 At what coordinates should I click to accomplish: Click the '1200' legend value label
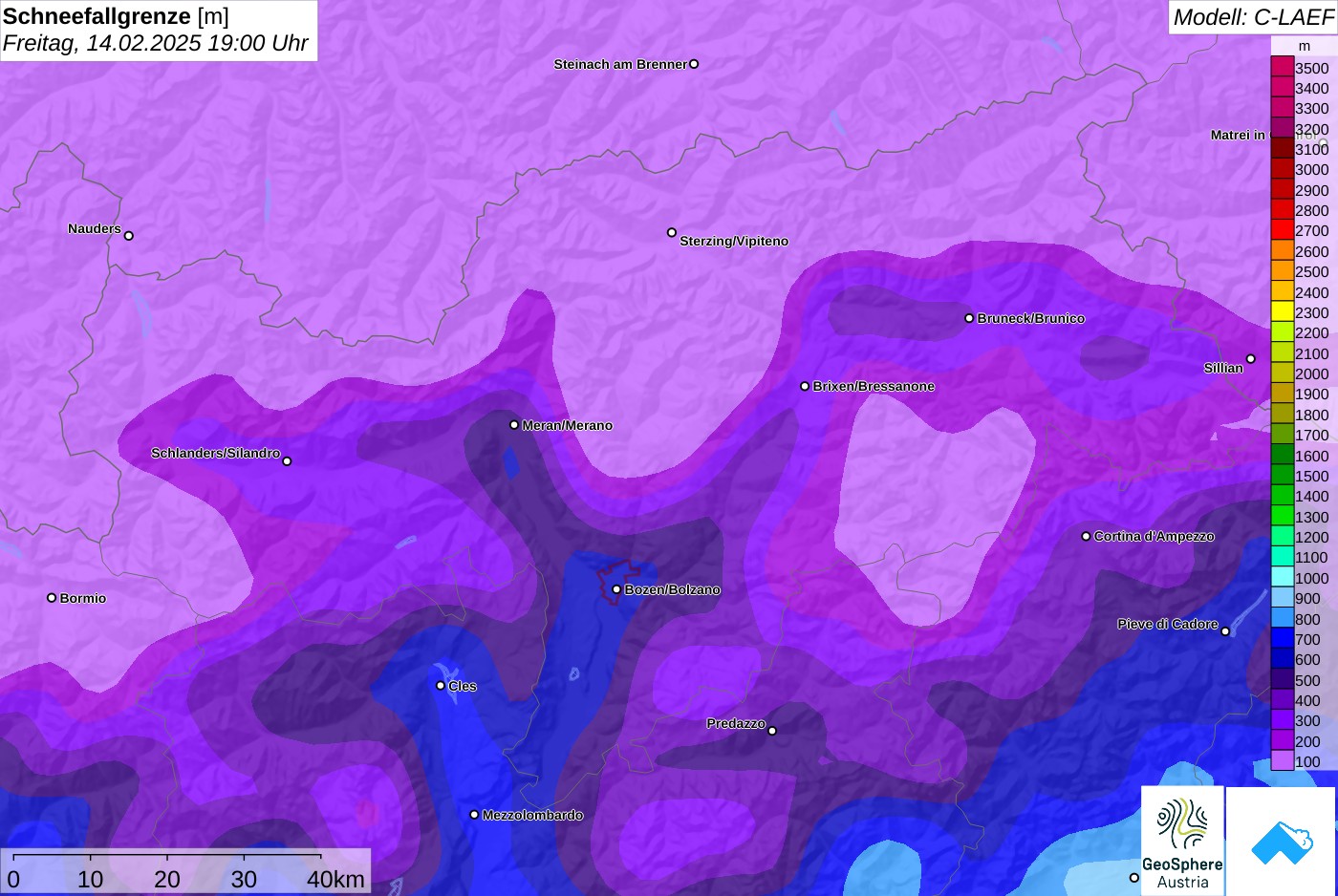click(1312, 537)
